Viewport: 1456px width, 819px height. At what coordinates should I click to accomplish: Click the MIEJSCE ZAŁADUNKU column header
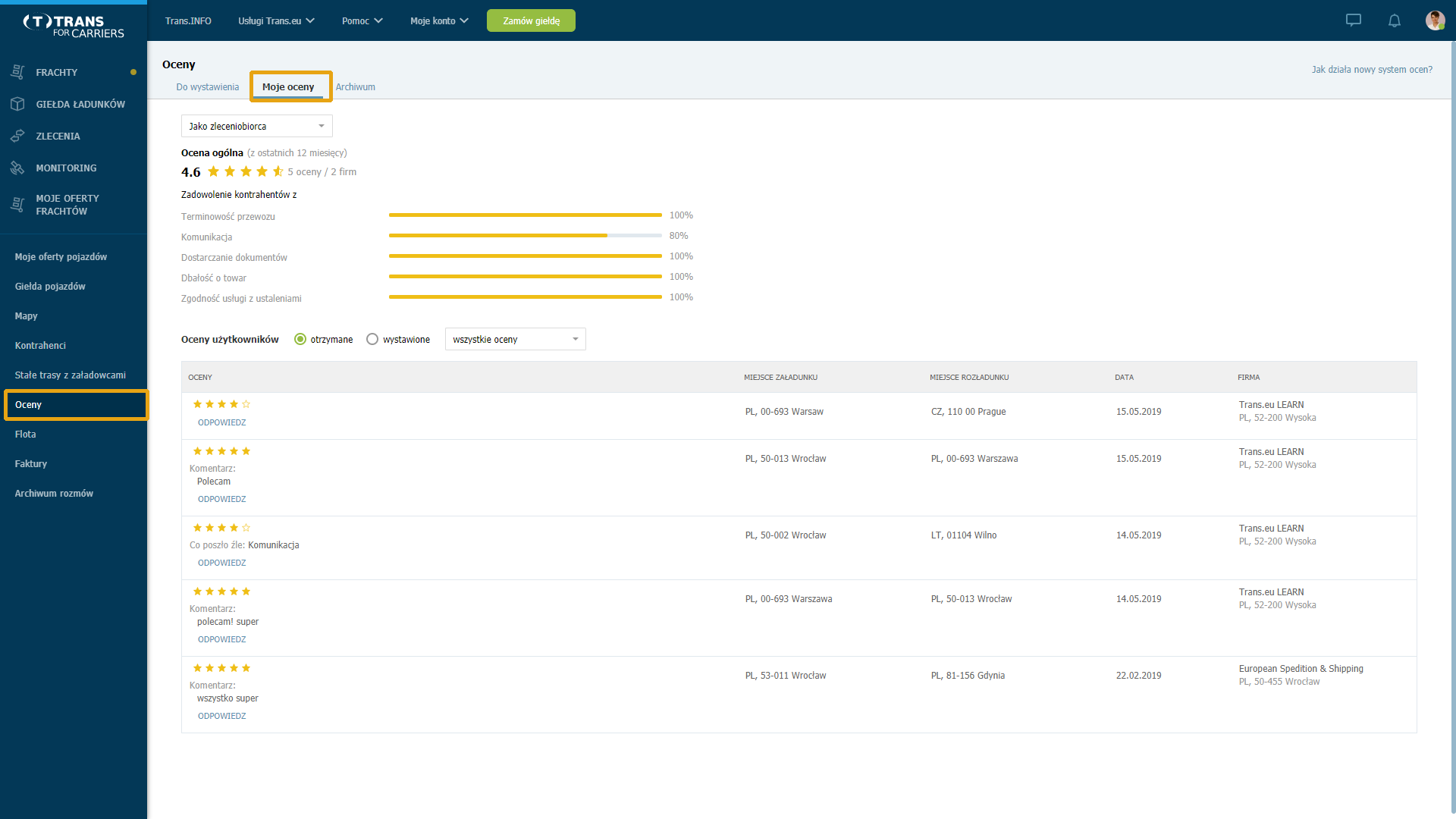pyautogui.click(x=780, y=377)
